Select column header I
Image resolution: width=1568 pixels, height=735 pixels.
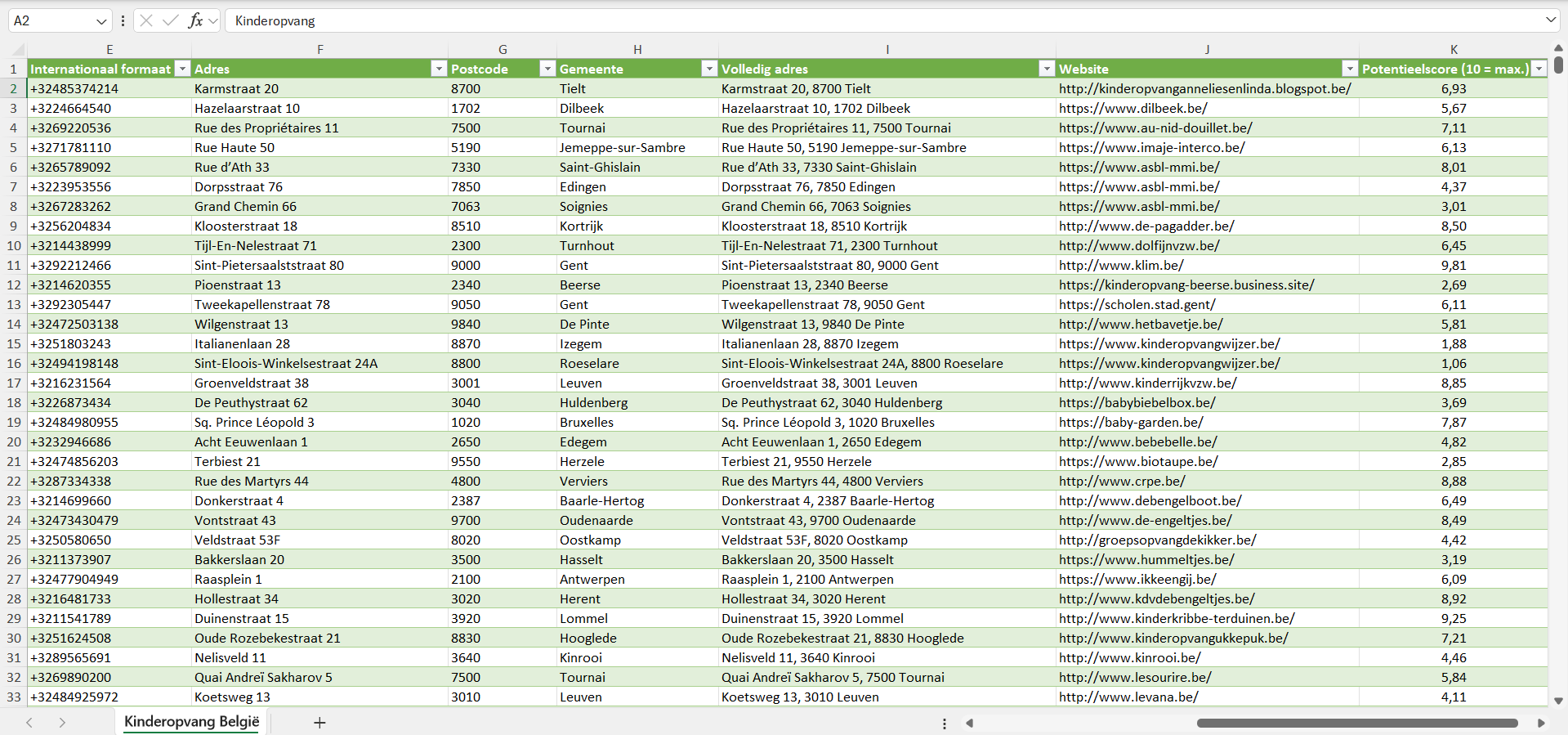click(887, 49)
